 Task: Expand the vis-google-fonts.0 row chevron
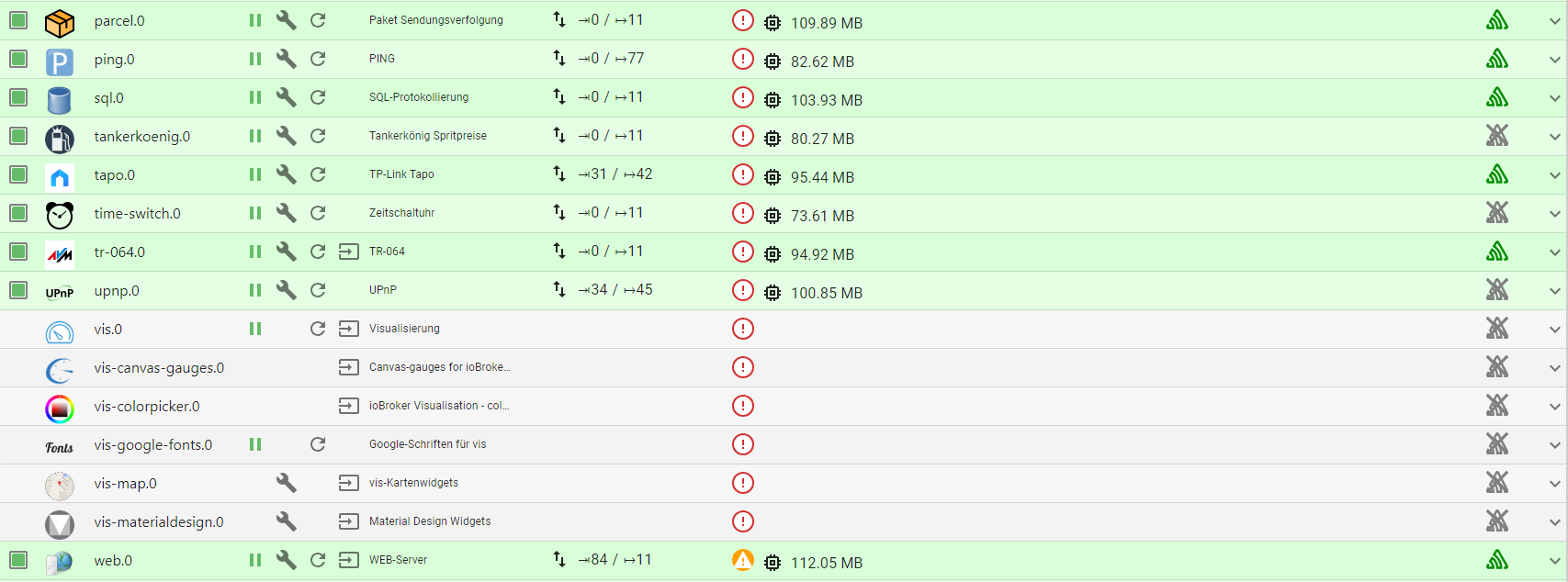click(x=1554, y=445)
